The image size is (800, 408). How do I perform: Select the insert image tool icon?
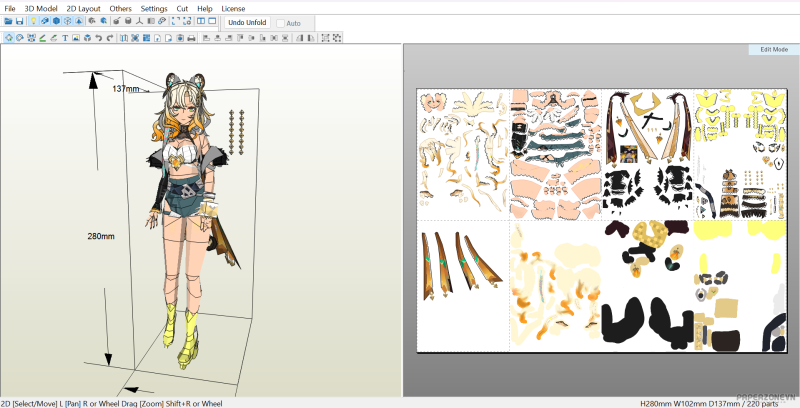(x=76, y=38)
